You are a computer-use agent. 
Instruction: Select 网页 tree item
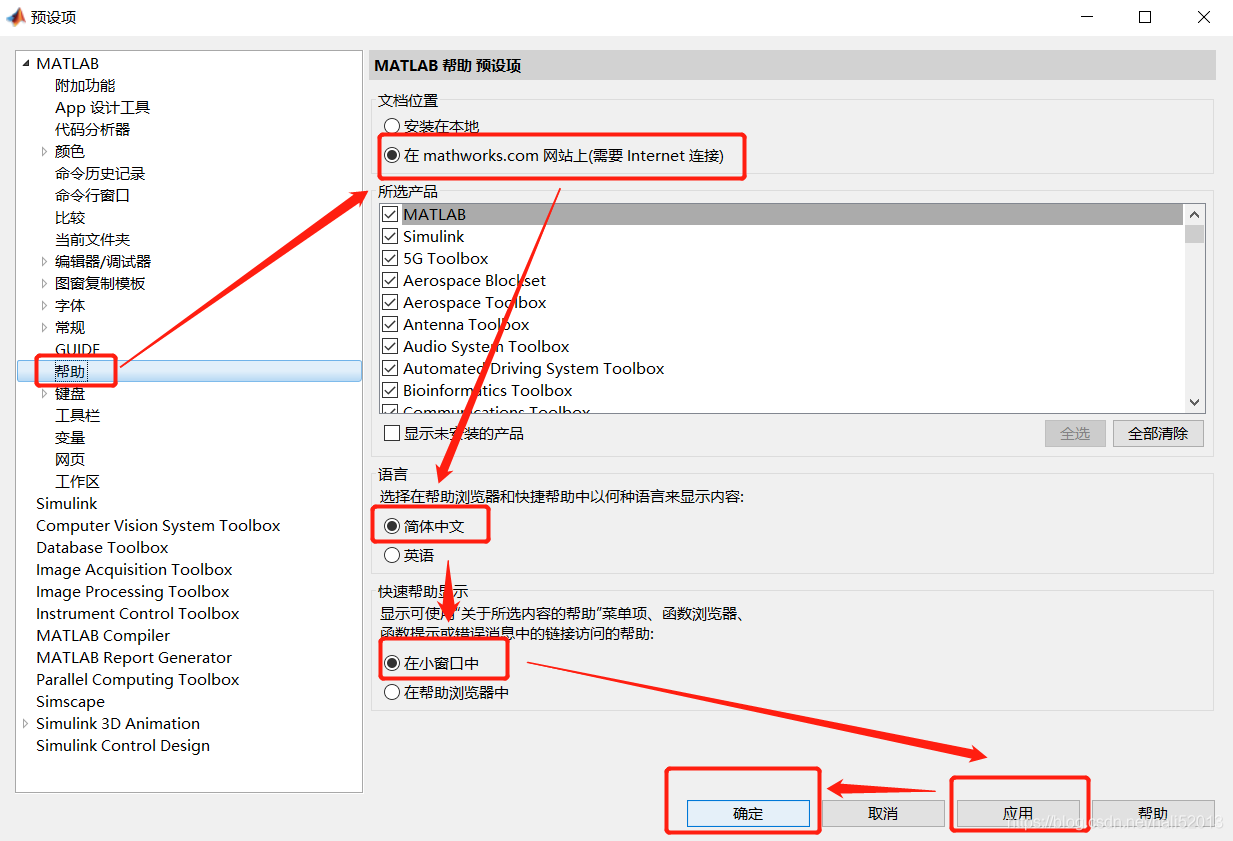click(70, 460)
